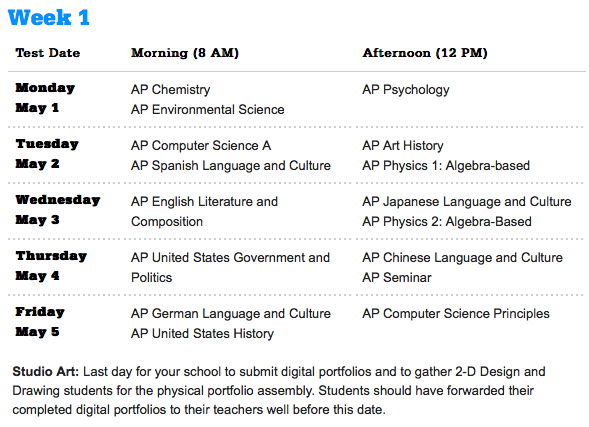Select AP Japanese Language and Culture
This screenshot has height=427, width=589.
pyautogui.click(x=467, y=202)
